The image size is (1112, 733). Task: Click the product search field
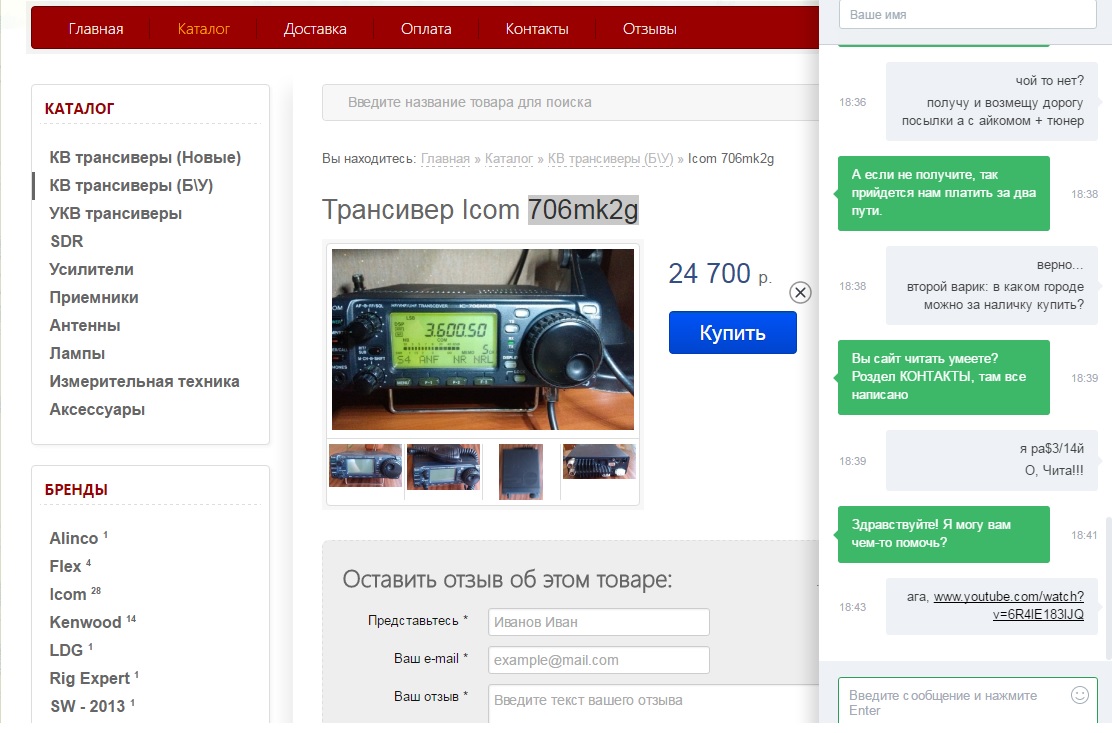[571, 103]
